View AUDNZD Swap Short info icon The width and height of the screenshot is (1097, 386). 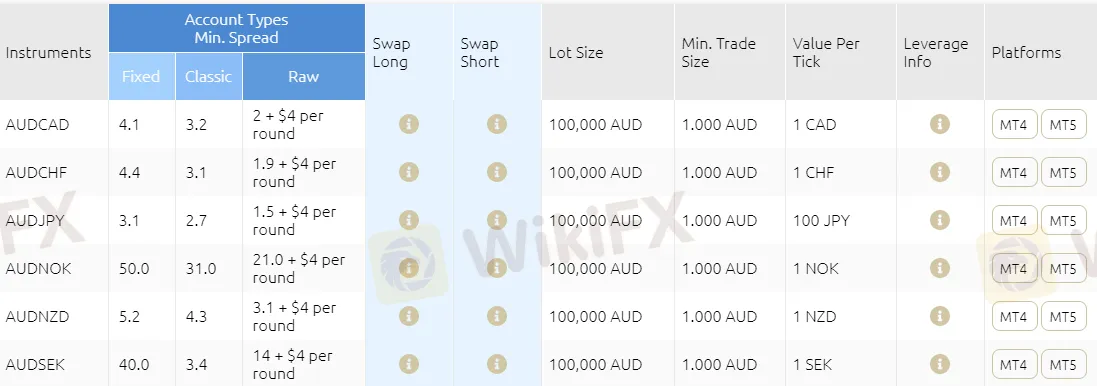[x=497, y=316]
